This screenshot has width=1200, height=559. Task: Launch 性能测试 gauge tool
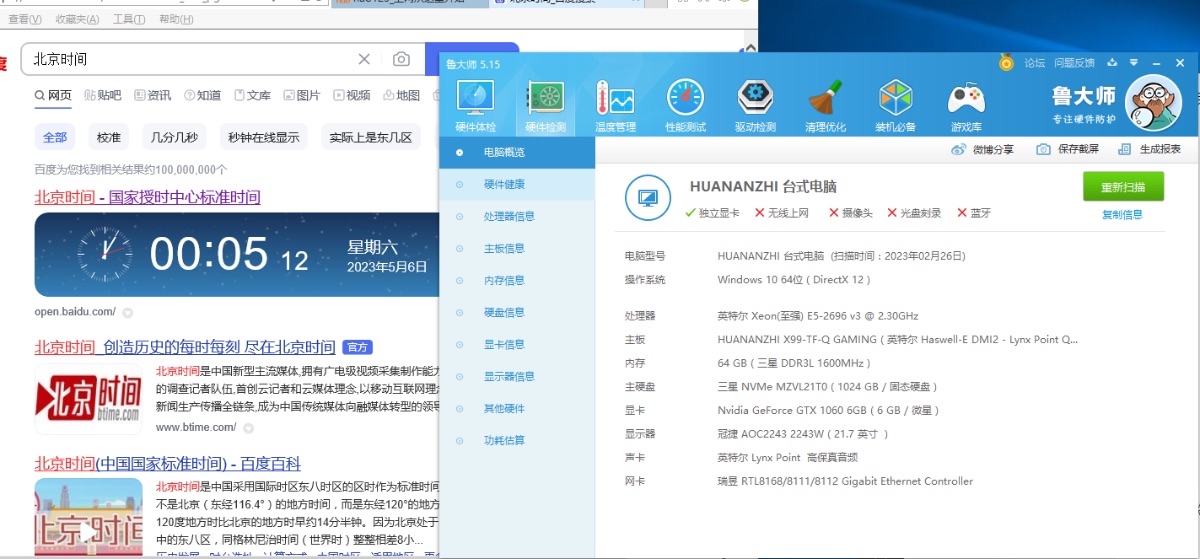point(685,107)
